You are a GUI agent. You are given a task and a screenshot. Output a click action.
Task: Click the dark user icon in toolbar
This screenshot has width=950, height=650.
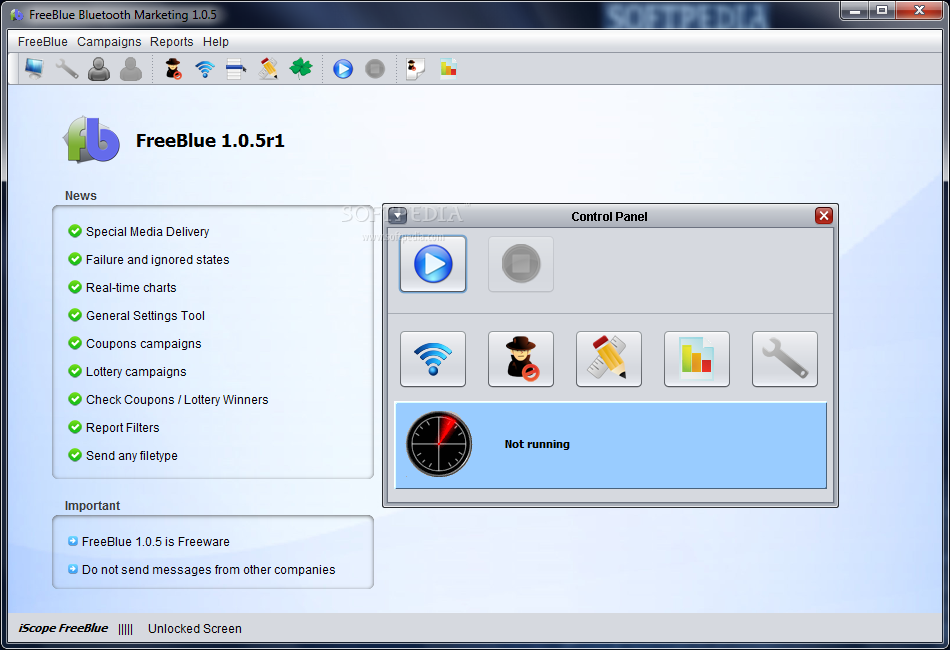tap(99, 68)
